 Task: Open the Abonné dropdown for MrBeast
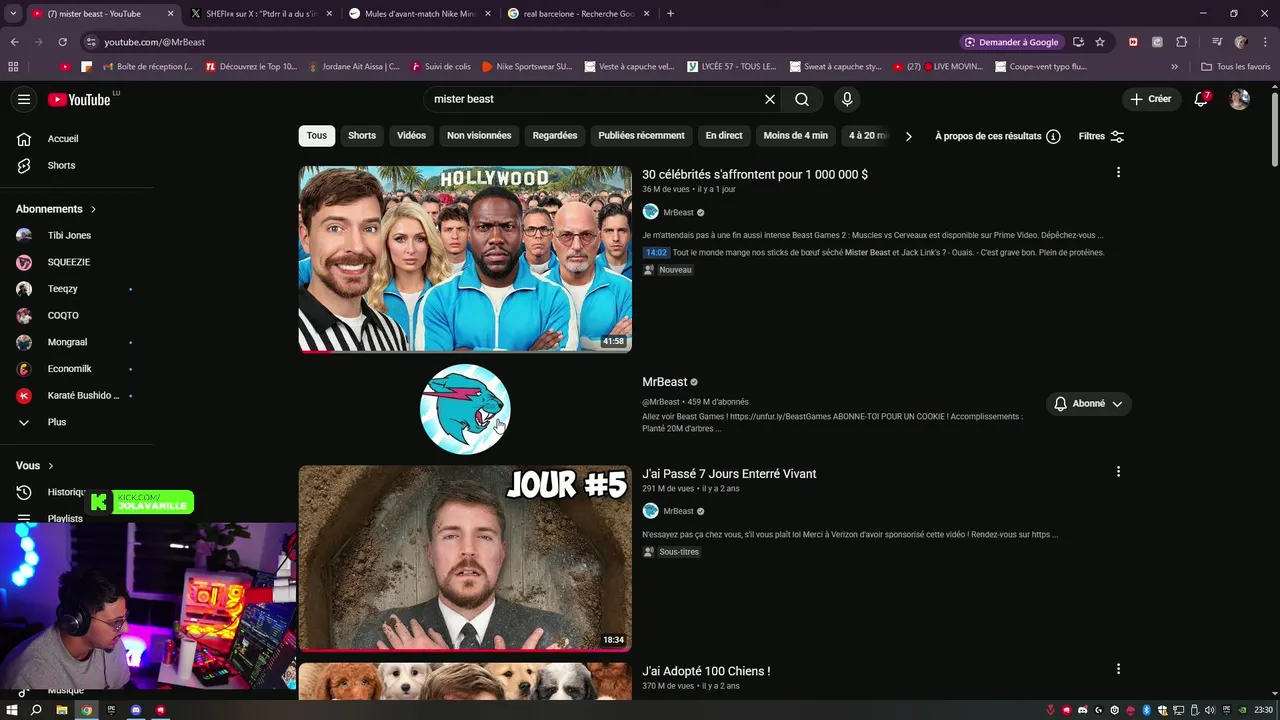click(1089, 404)
